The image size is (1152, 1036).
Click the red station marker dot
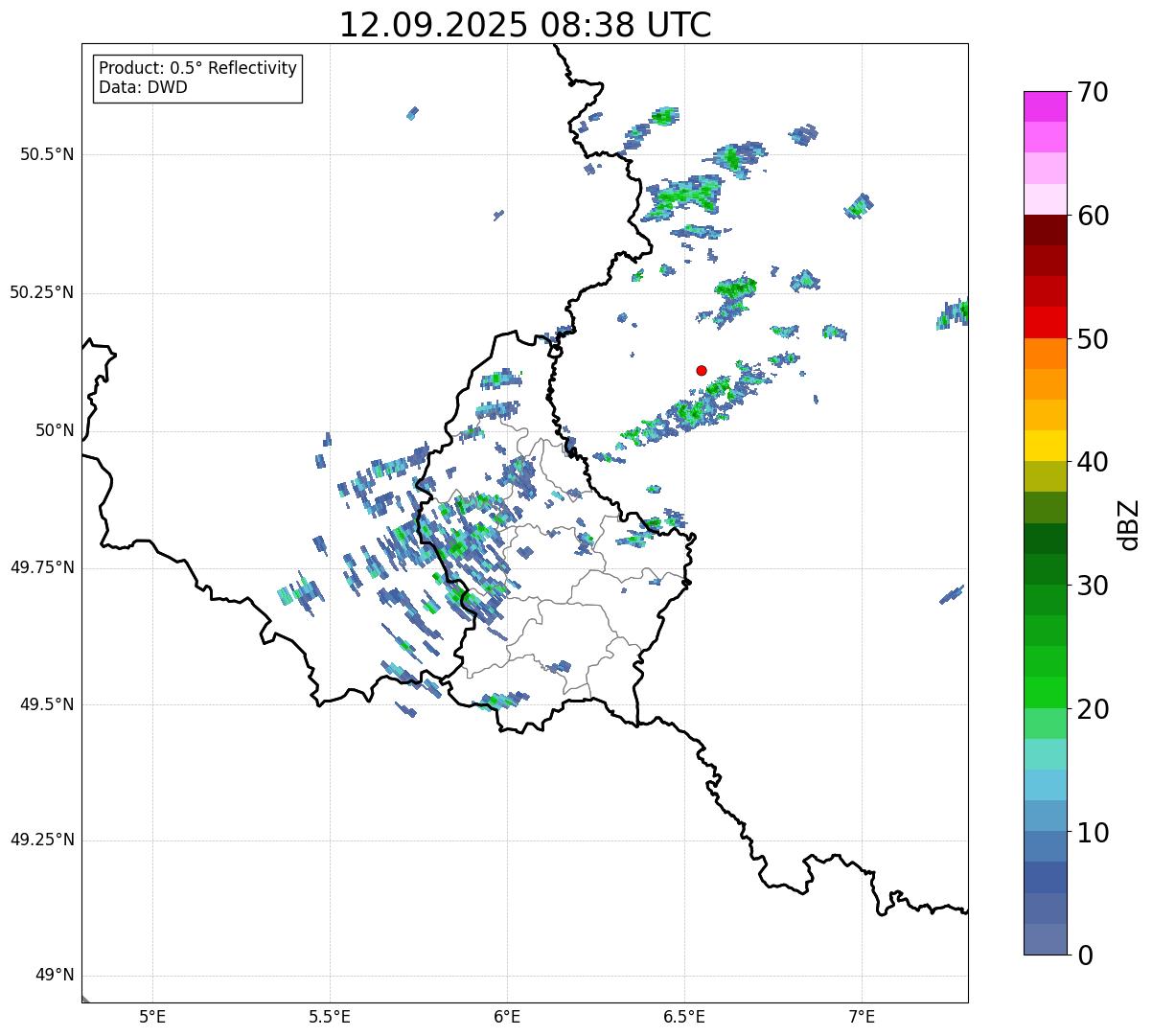(702, 370)
